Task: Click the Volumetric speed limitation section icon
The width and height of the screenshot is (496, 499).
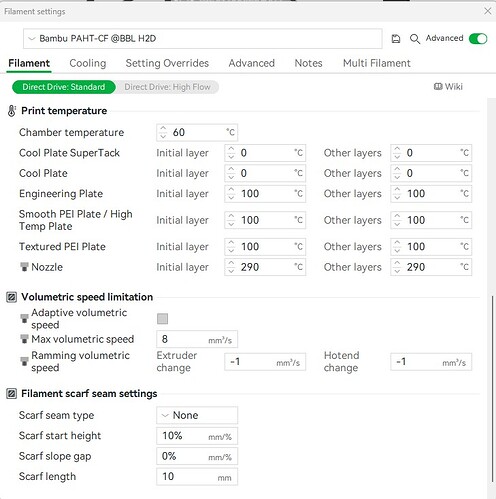Action: tap(12, 297)
